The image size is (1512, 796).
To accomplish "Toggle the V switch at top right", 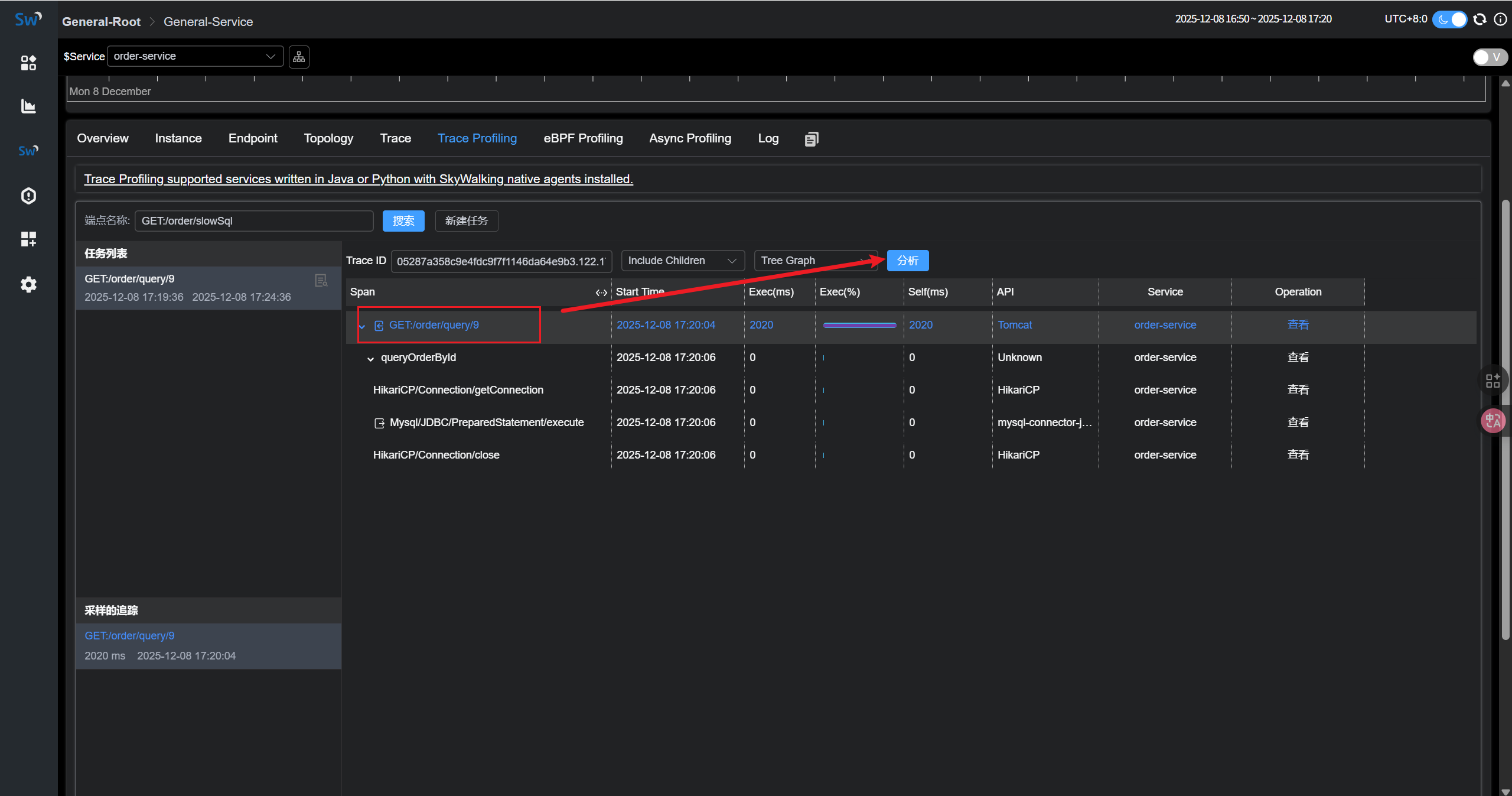I will 1489,57.
